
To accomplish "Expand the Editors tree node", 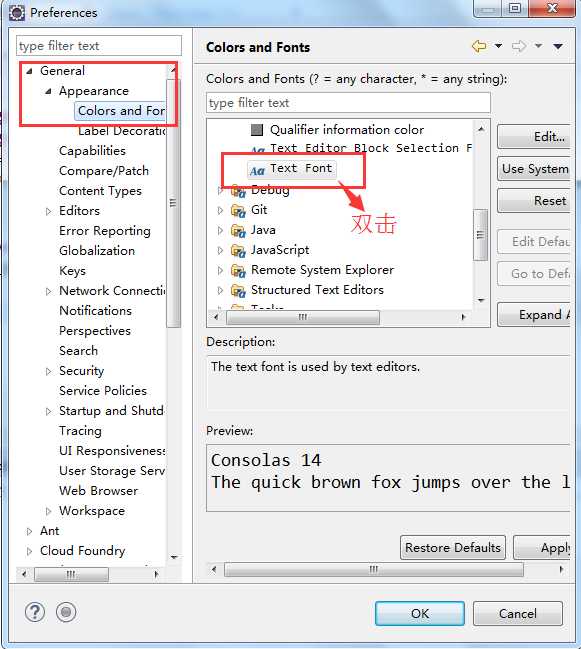I will click(x=48, y=211).
